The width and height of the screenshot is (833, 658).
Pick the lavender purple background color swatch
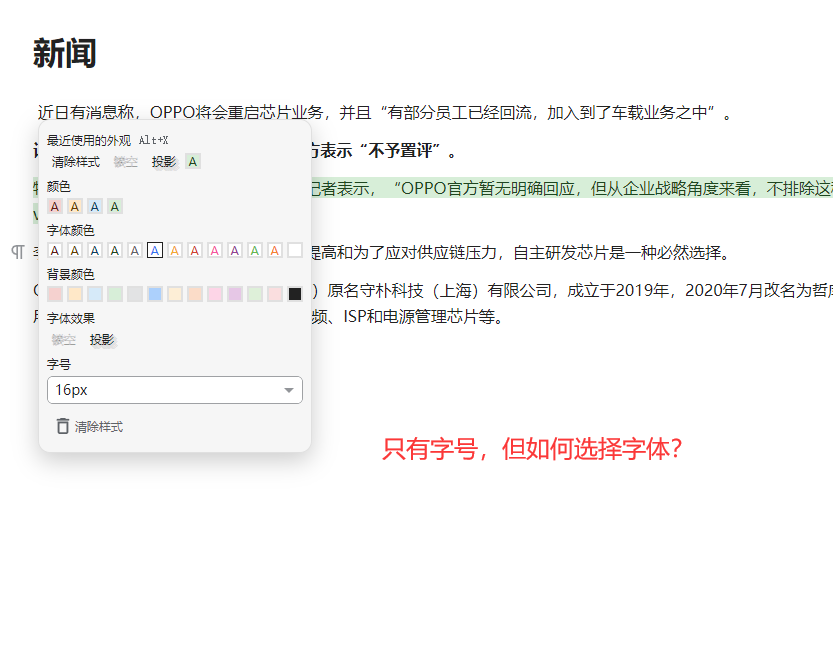pos(235,294)
